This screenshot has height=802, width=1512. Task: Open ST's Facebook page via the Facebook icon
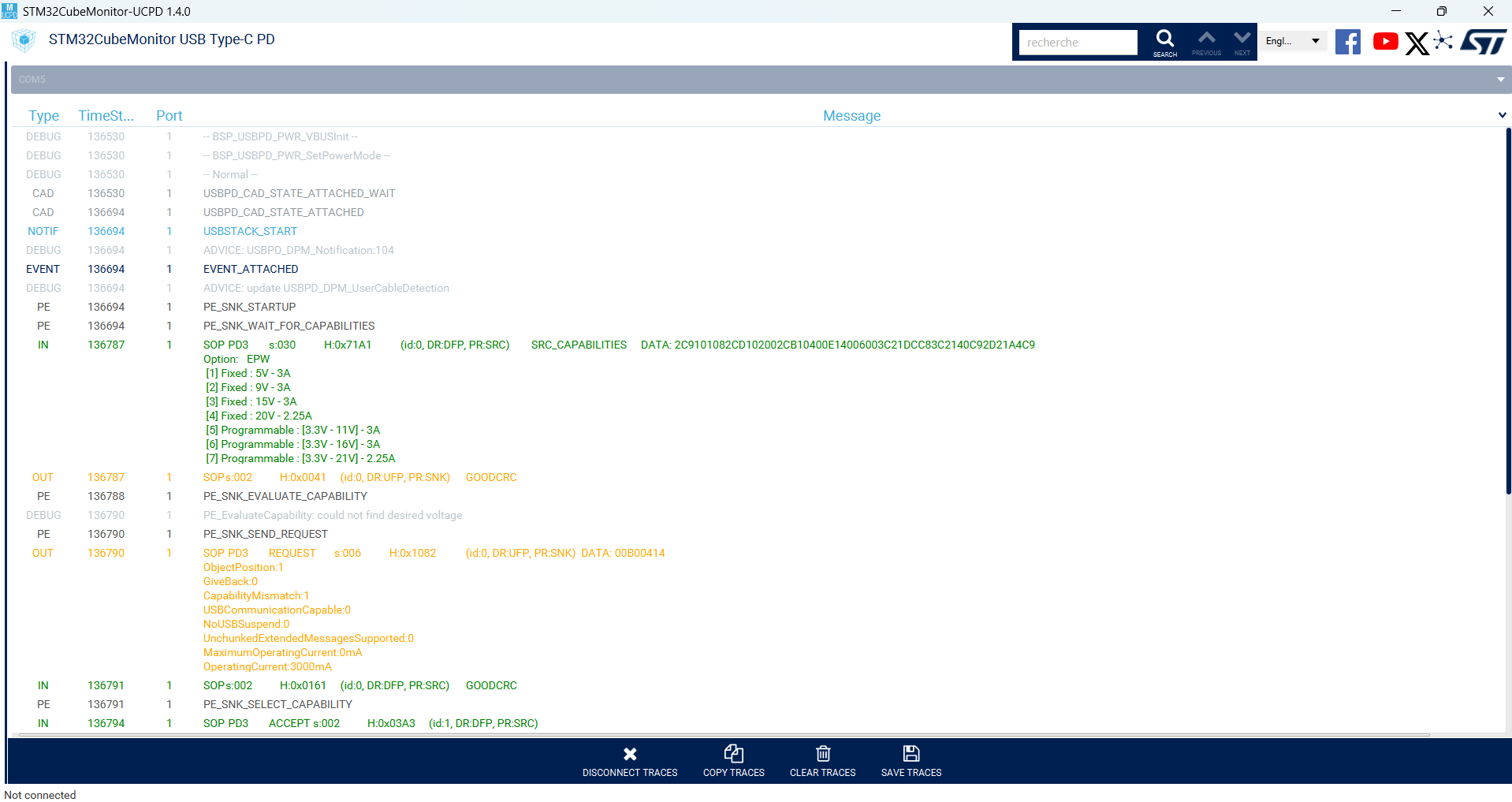[1347, 42]
